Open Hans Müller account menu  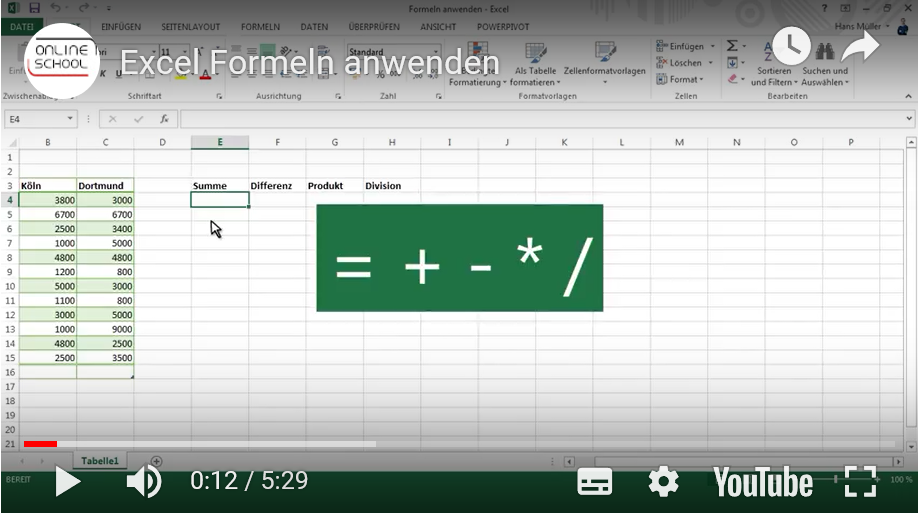[x=862, y=26]
